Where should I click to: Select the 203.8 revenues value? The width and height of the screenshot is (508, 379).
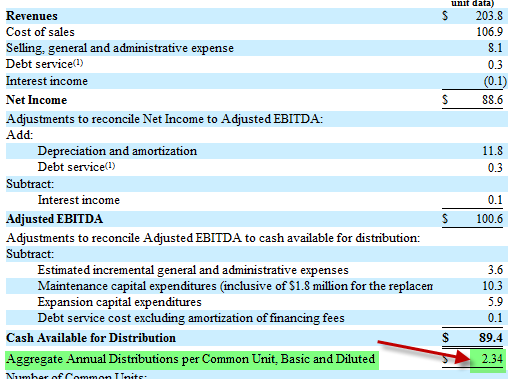[x=489, y=16]
